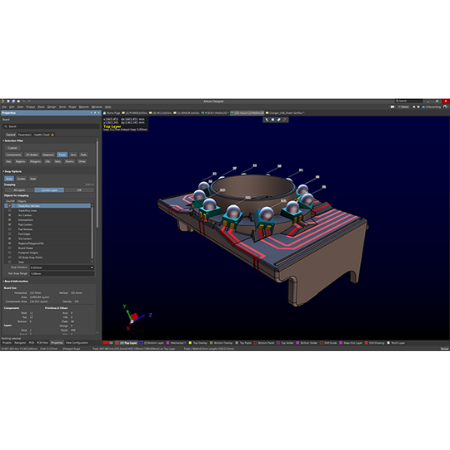Open the Projects panel tab
Screen dimensions: 450x450
click(x=7, y=343)
